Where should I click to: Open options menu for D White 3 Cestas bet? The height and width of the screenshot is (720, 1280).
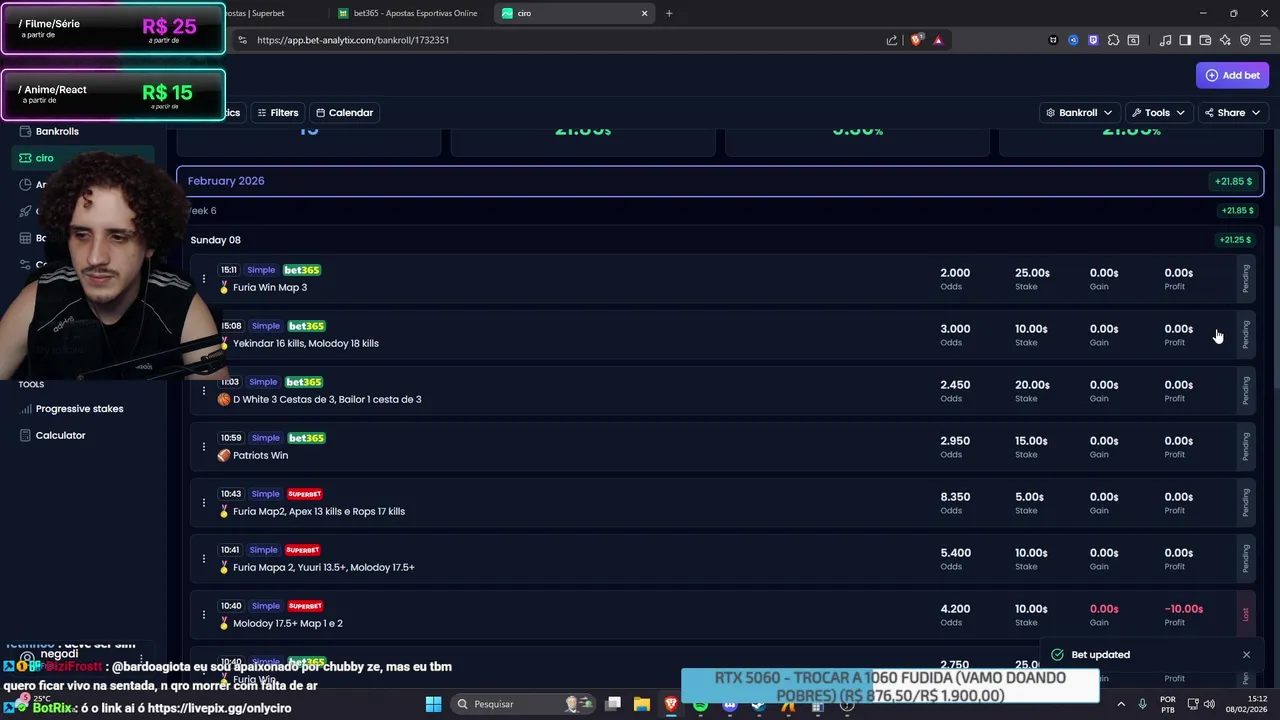[x=203, y=391]
